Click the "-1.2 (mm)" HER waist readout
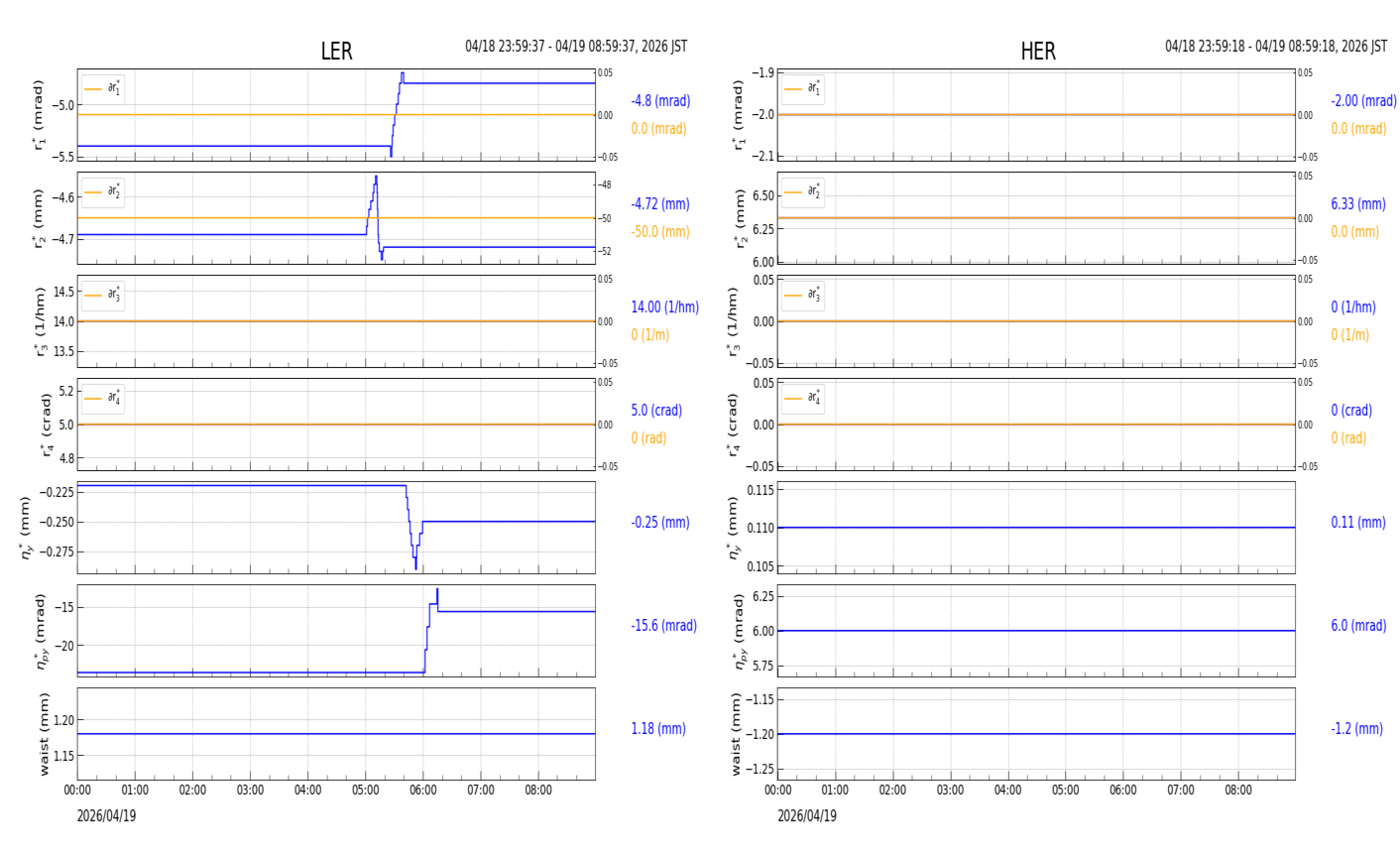 [1357, 729]
